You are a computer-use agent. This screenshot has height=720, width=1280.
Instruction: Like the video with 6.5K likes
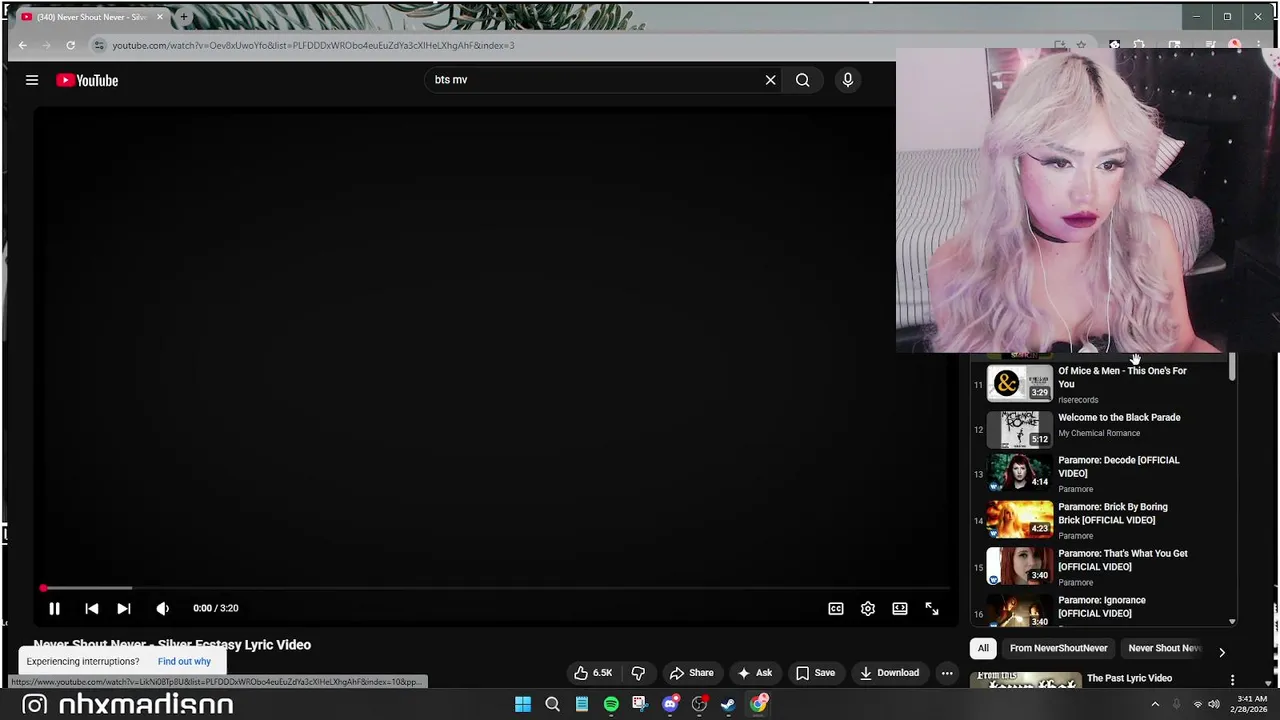592,673
